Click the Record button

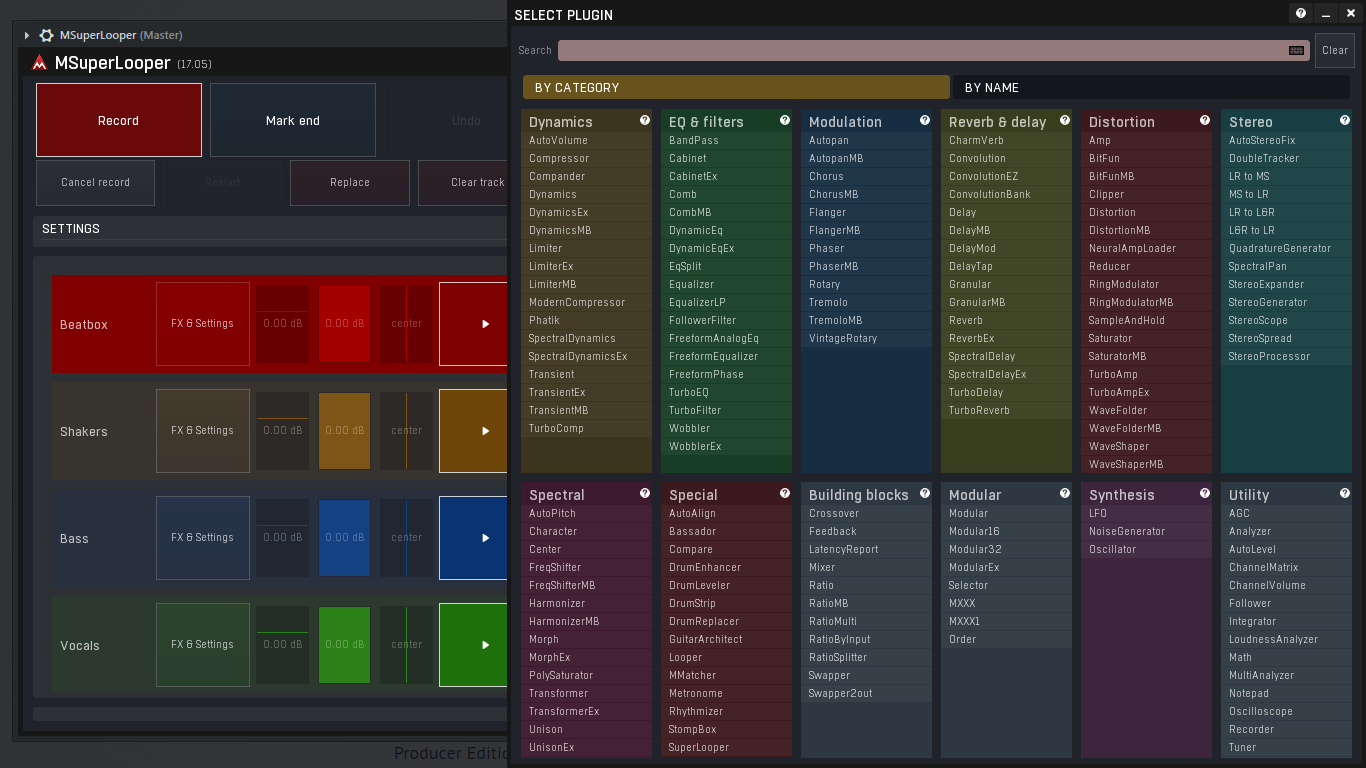tap(119, 120)
